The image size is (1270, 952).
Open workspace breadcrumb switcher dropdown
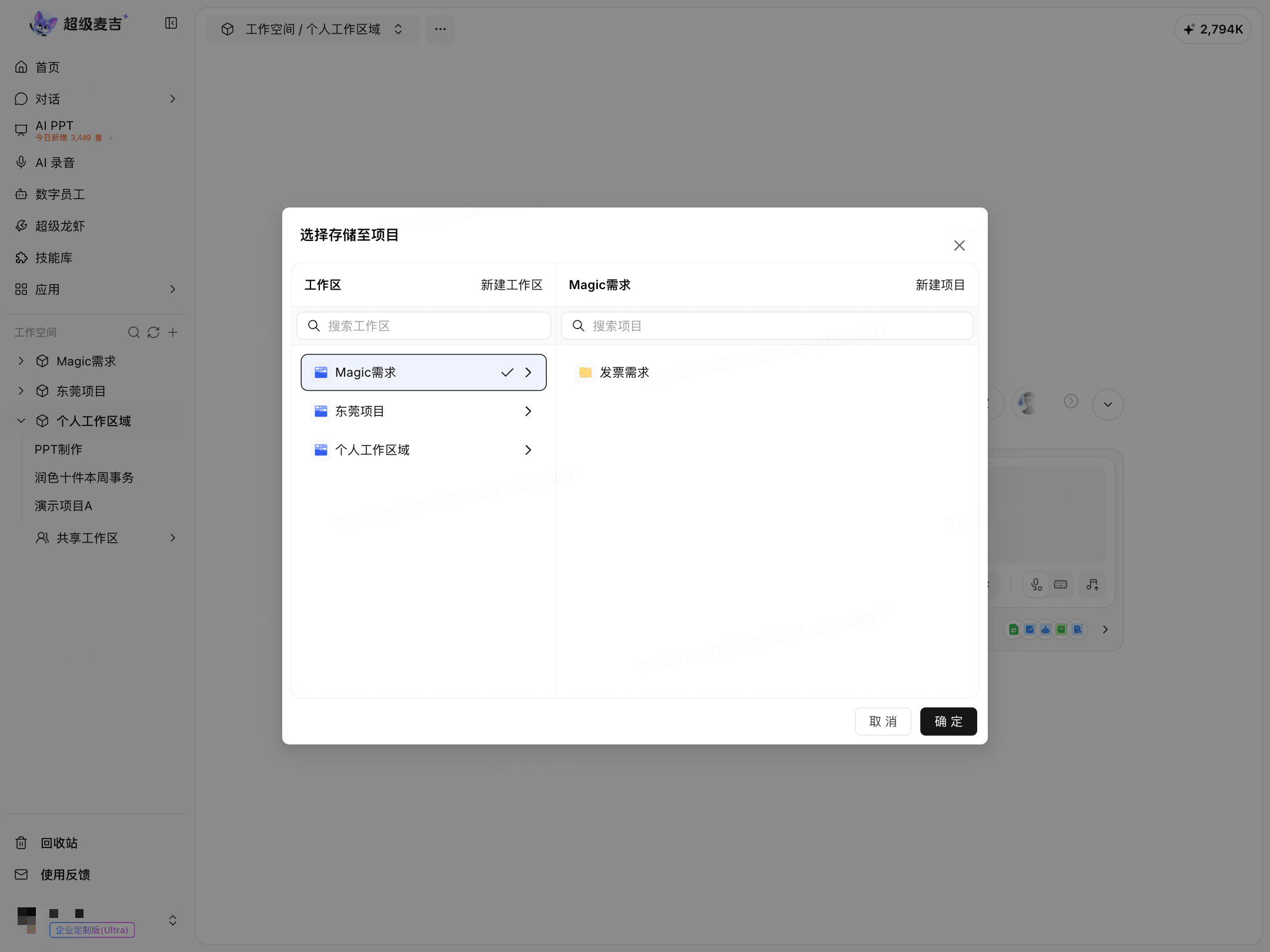click(x=313, y=29)
